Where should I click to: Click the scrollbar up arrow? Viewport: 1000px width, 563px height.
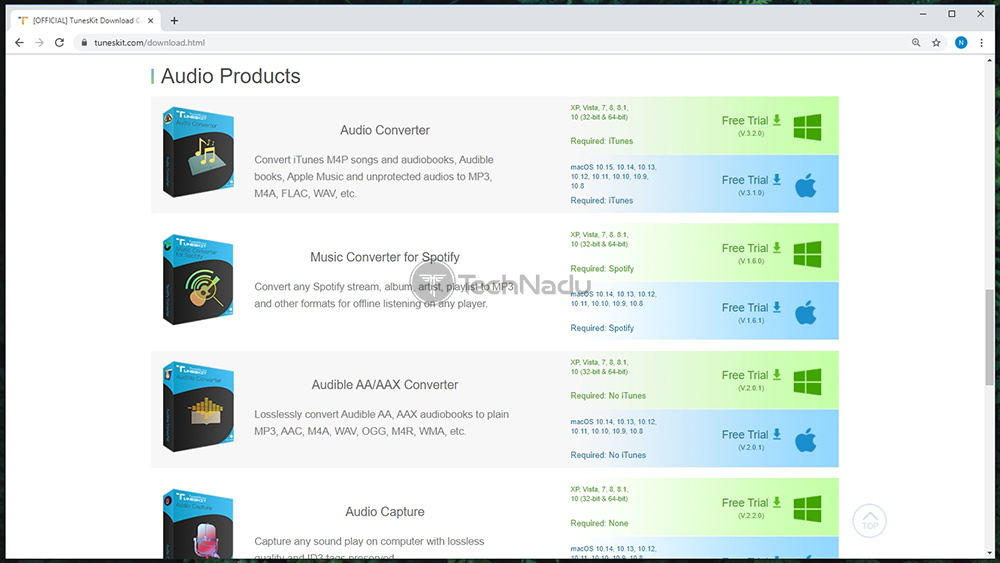click(989, 61)
